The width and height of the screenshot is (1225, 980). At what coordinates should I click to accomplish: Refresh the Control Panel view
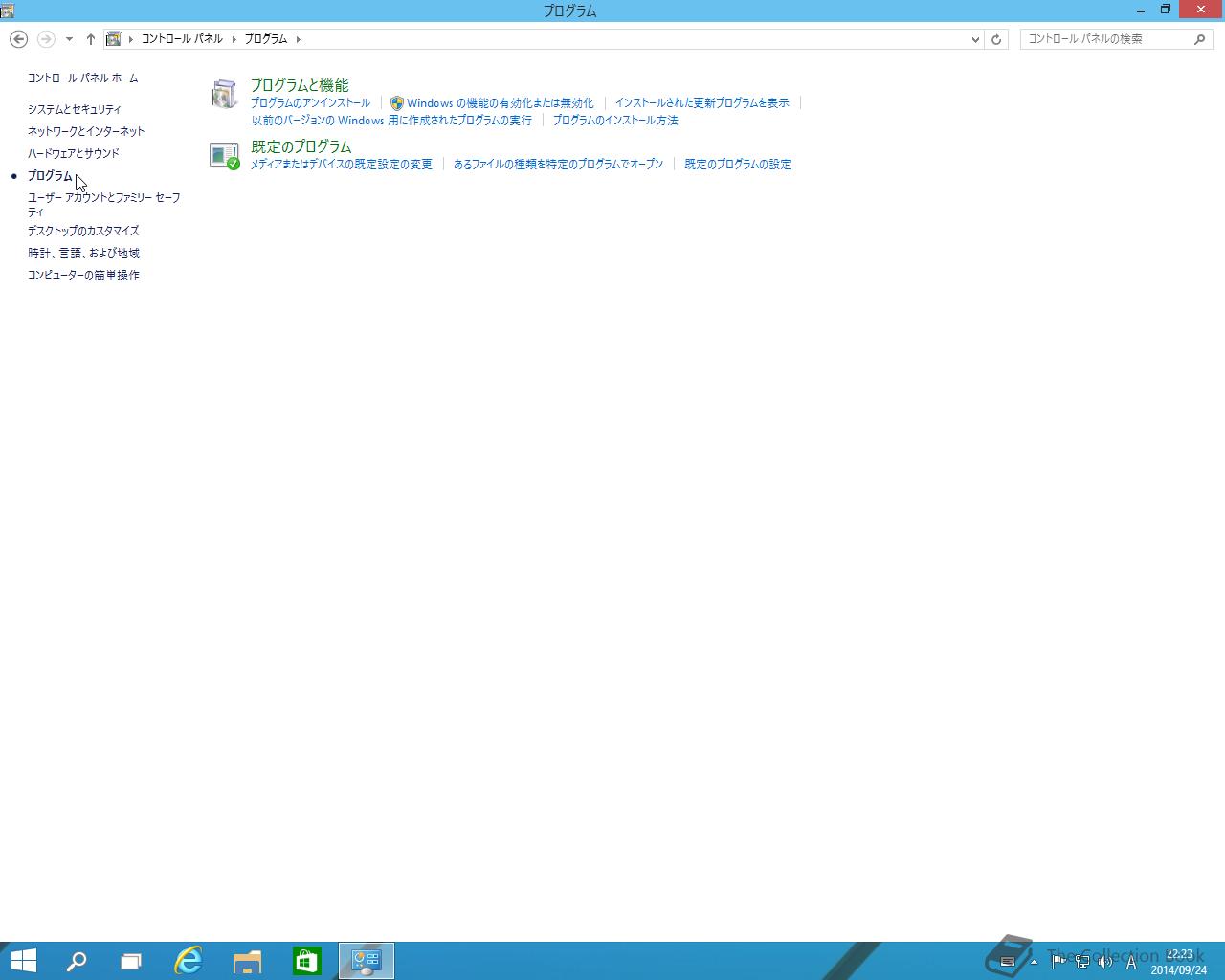996,39
